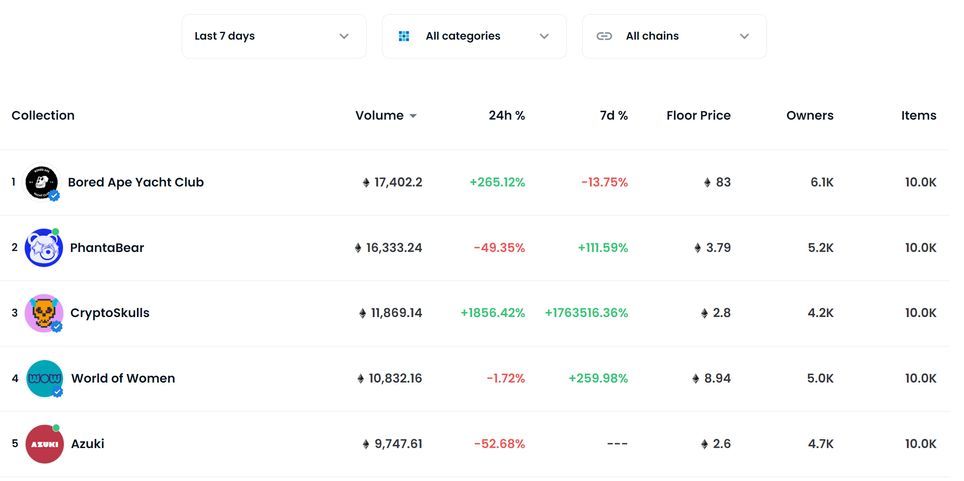
Task: Click the verified badge on World of Women
Action: (x=57, y=392)
